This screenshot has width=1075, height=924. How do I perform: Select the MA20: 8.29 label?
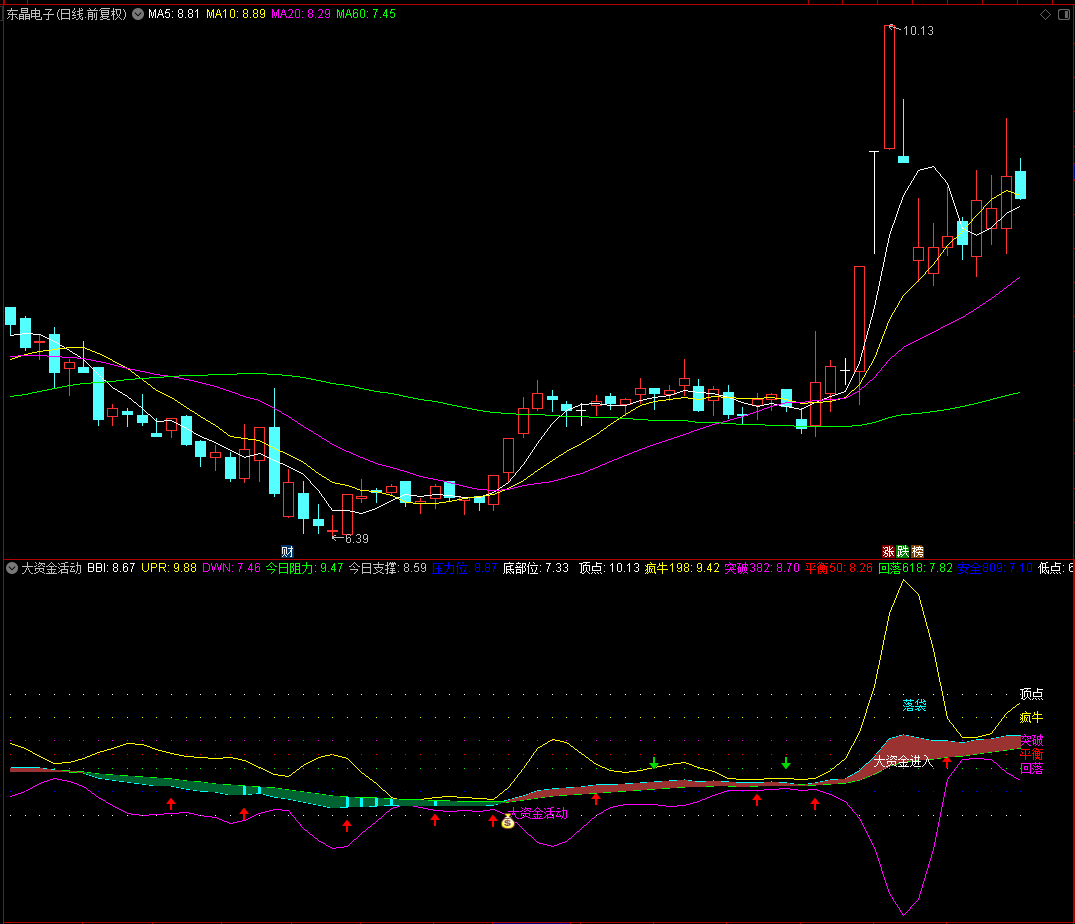[x=301, y=14]
